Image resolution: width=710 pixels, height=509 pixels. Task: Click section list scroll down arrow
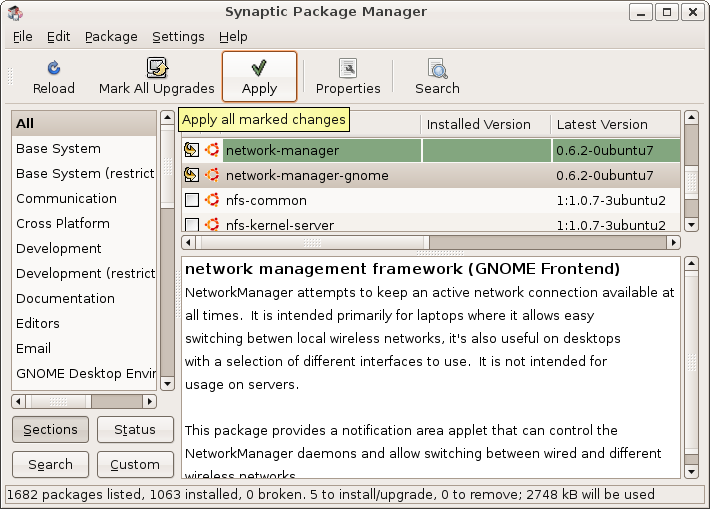click(x=168, y=384)
